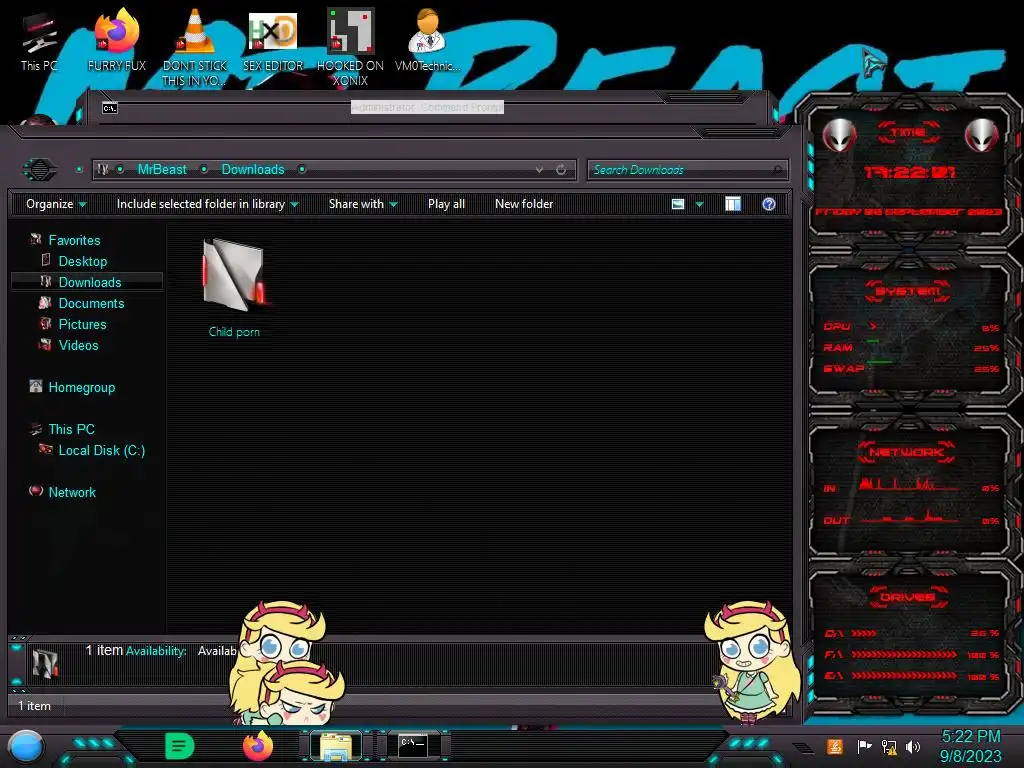Select Favorites in the navigation pane
Viewport: 1024px width, 768px height.
tap(74, 240)
